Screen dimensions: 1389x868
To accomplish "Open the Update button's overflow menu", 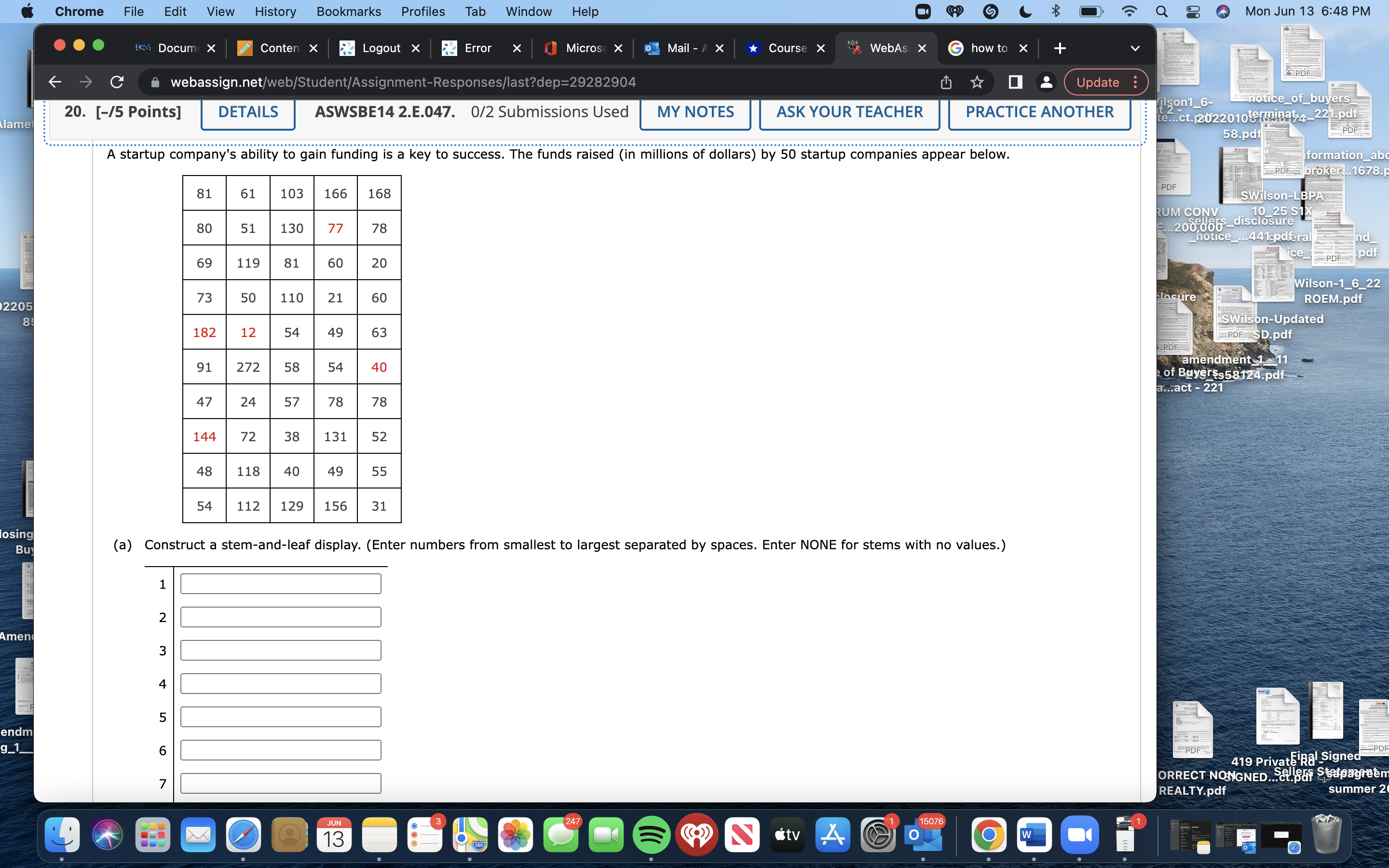I will click(1136, 81).
